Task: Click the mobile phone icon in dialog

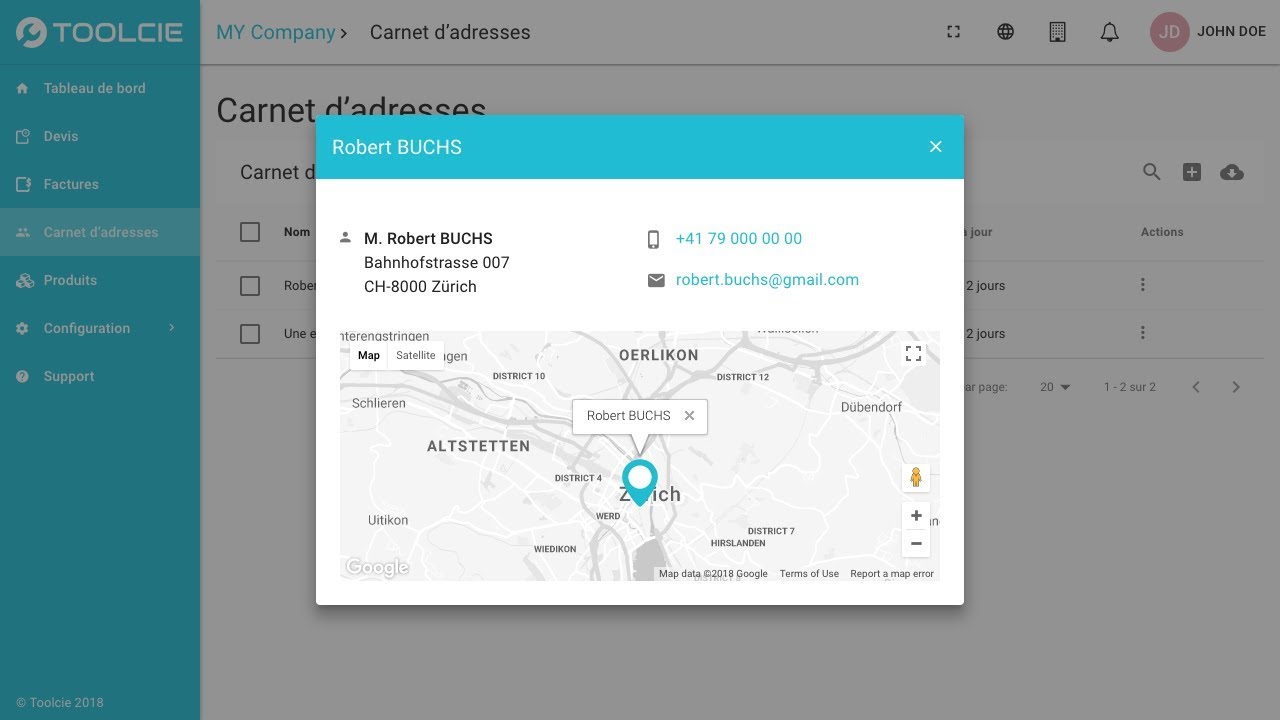Action: tap(653, 239)
